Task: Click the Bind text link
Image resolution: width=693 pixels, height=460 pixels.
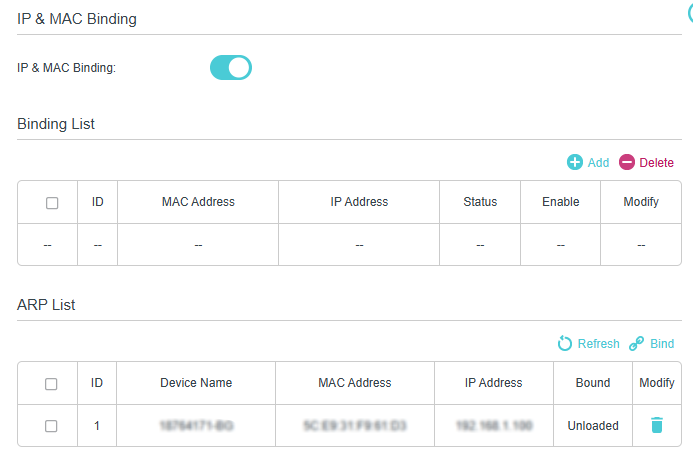Action: tap(662, 343)
